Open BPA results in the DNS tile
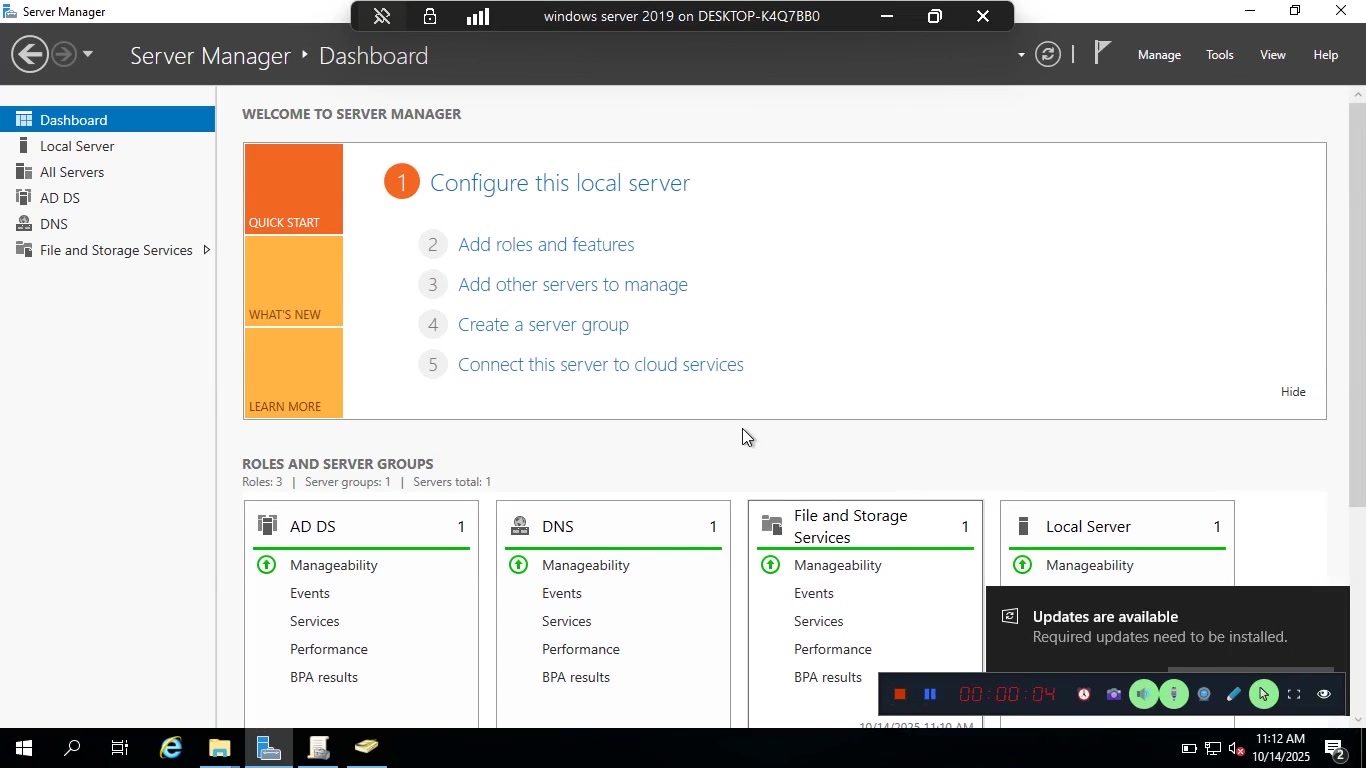Viewport: 1366px width, 768px height. click(576, 677)
